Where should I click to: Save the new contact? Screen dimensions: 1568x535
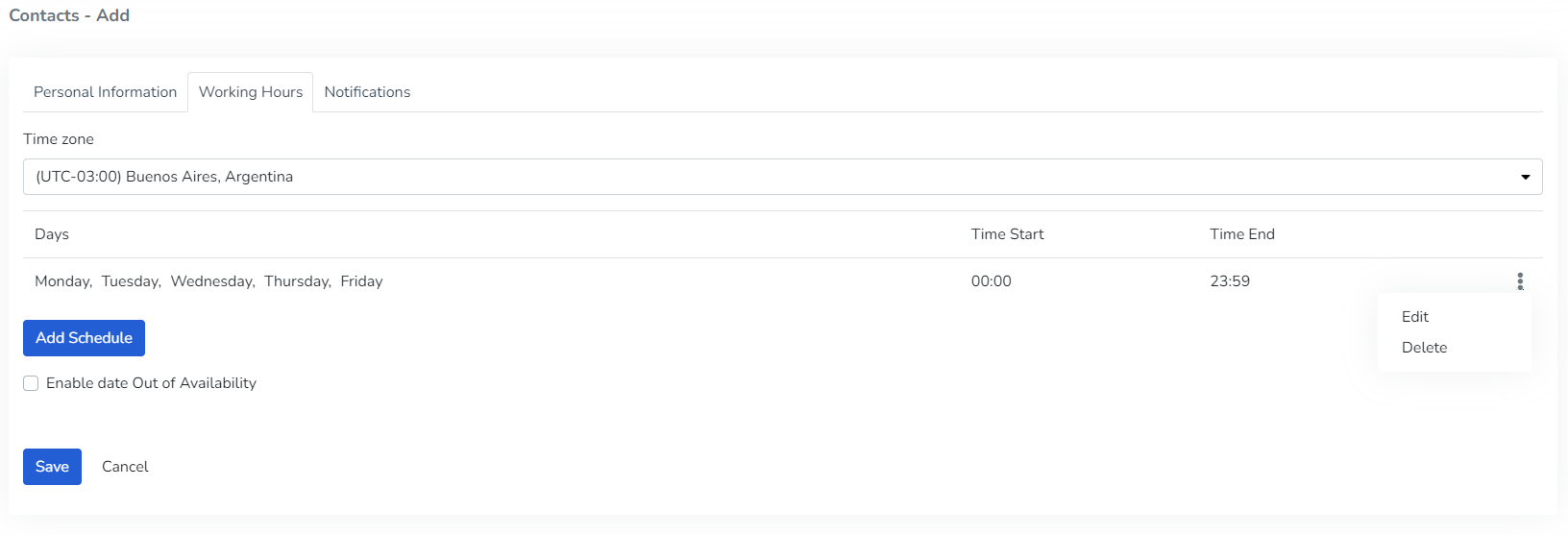52,467
